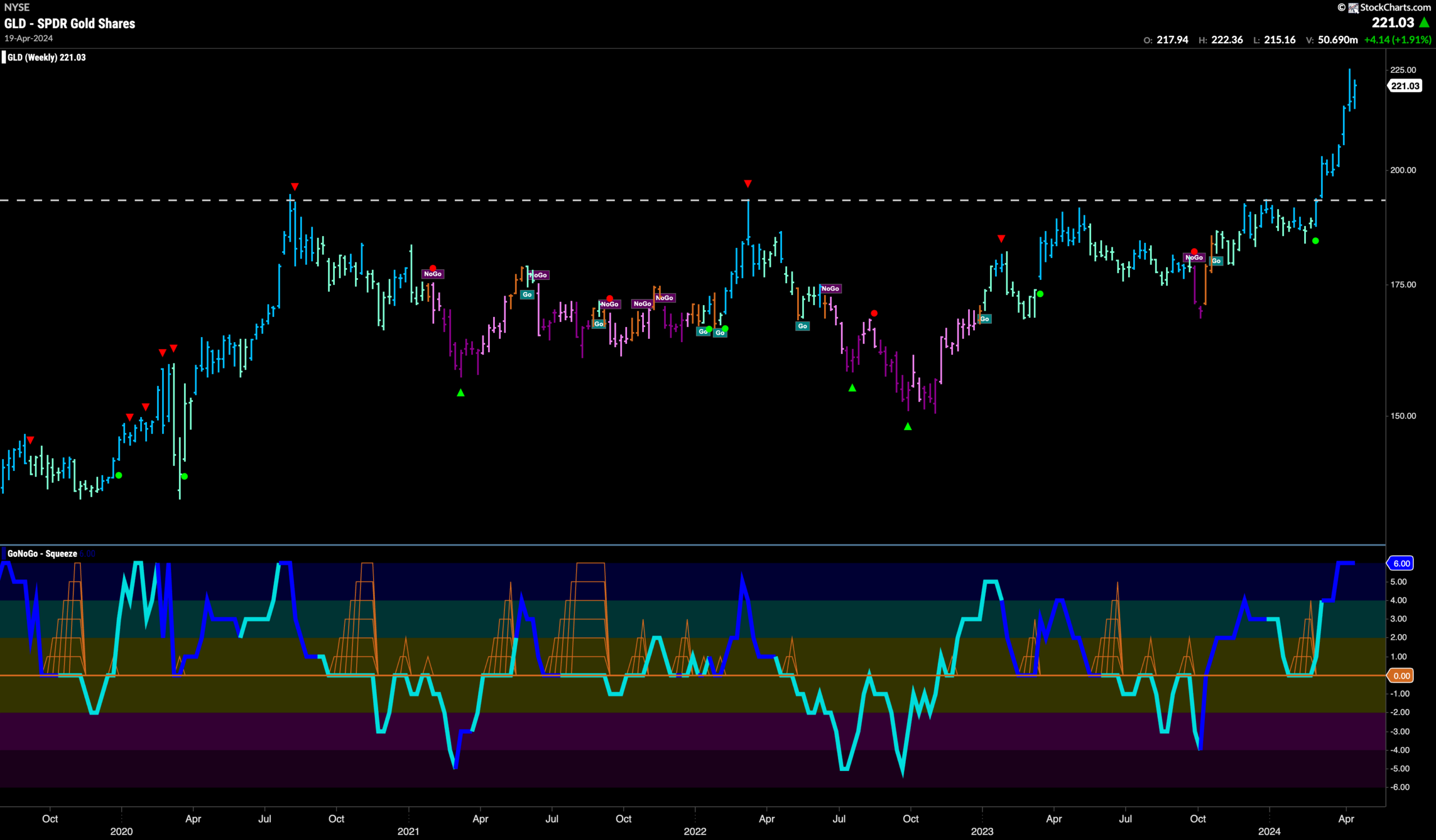The width and height of the screenshot is (1436, 840).
Task: Click the green dot near April 2020 low
Action: [x=184, y=477]
